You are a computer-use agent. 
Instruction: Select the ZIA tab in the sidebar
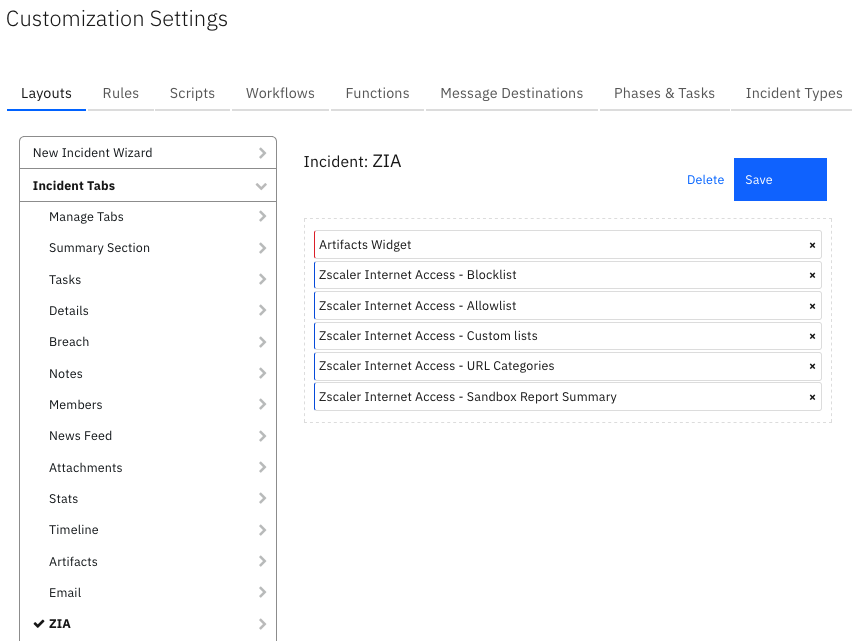click(148, 624)
